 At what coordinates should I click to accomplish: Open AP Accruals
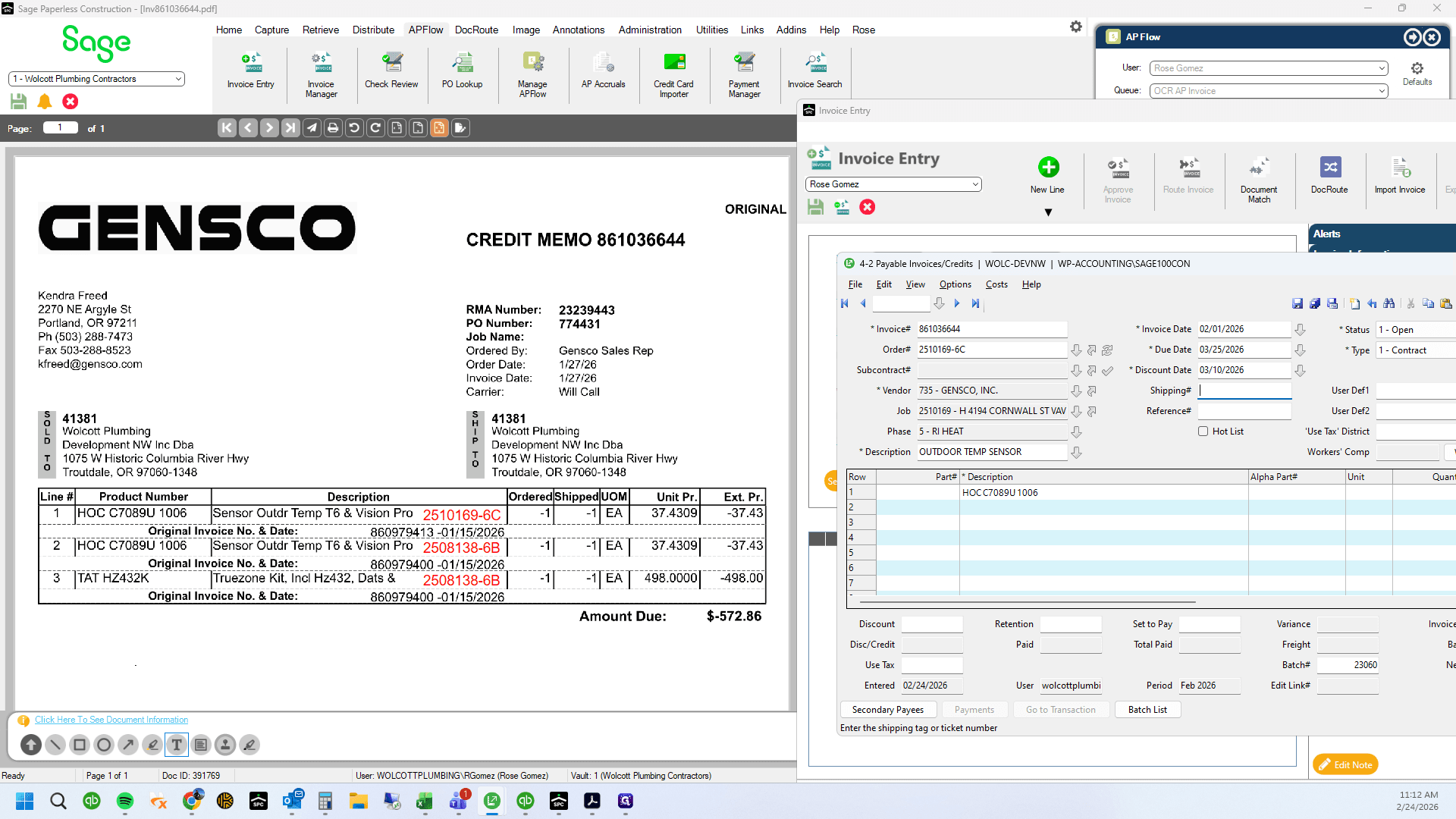[603, 71]
